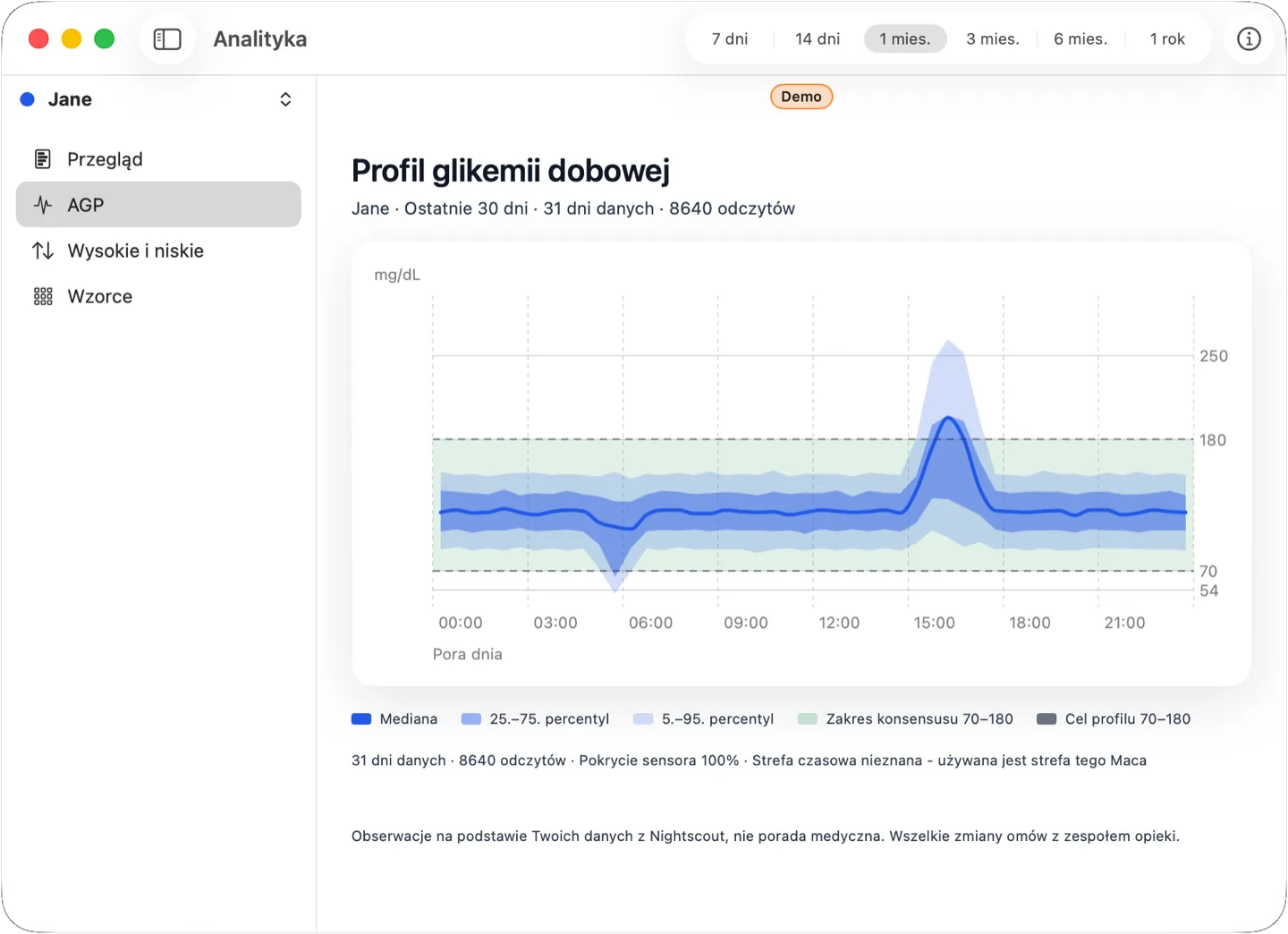Image resolution: width=1288 pixels, height=934 pixels.
Task: Select the 1 rok range
Action: tap(1167, 39)
